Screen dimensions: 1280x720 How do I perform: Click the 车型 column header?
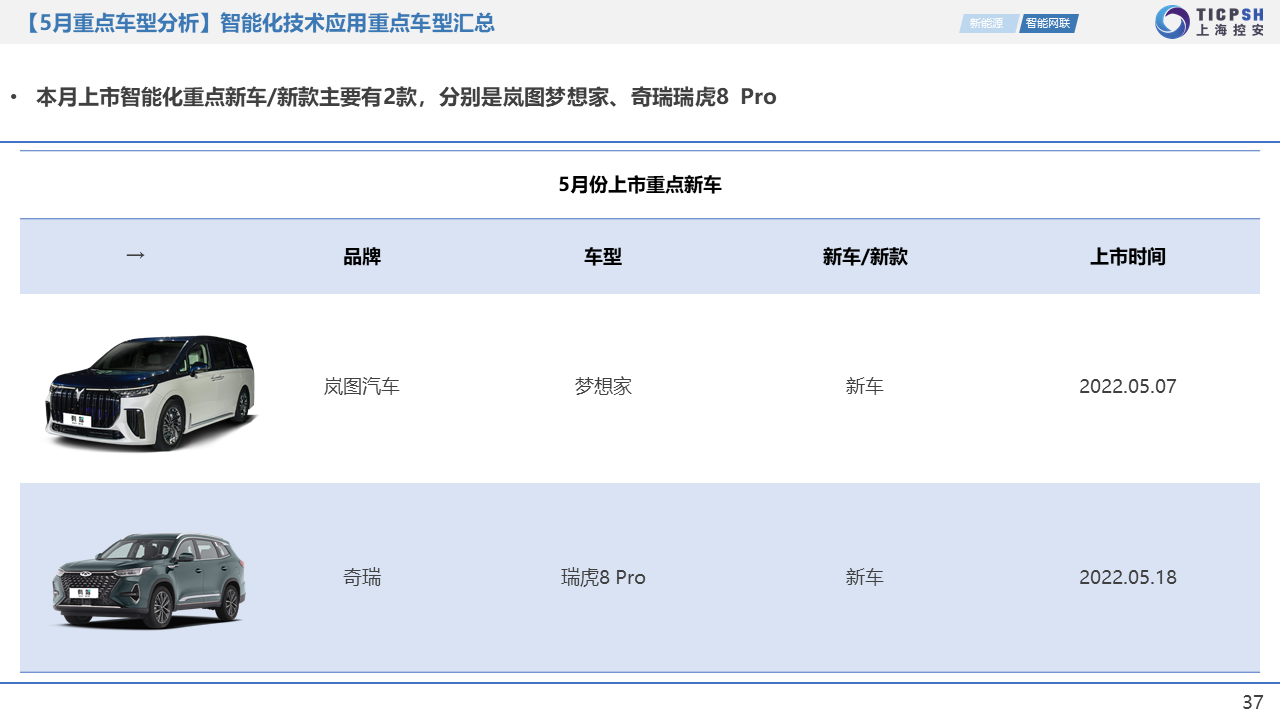click(603, 257)
